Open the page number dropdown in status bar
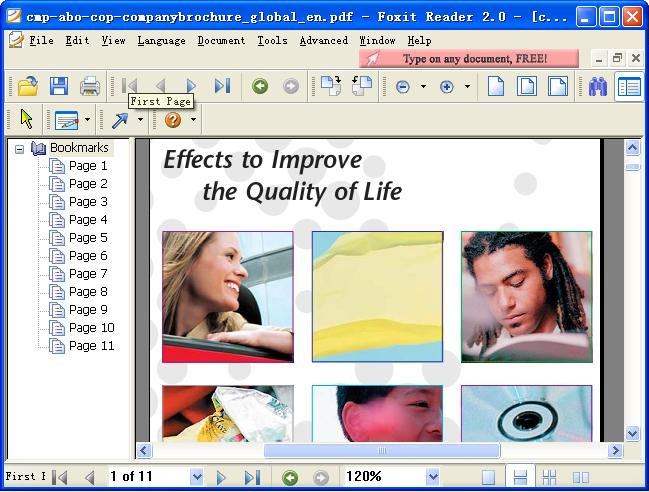649x492 pixels. pos(196,477)
